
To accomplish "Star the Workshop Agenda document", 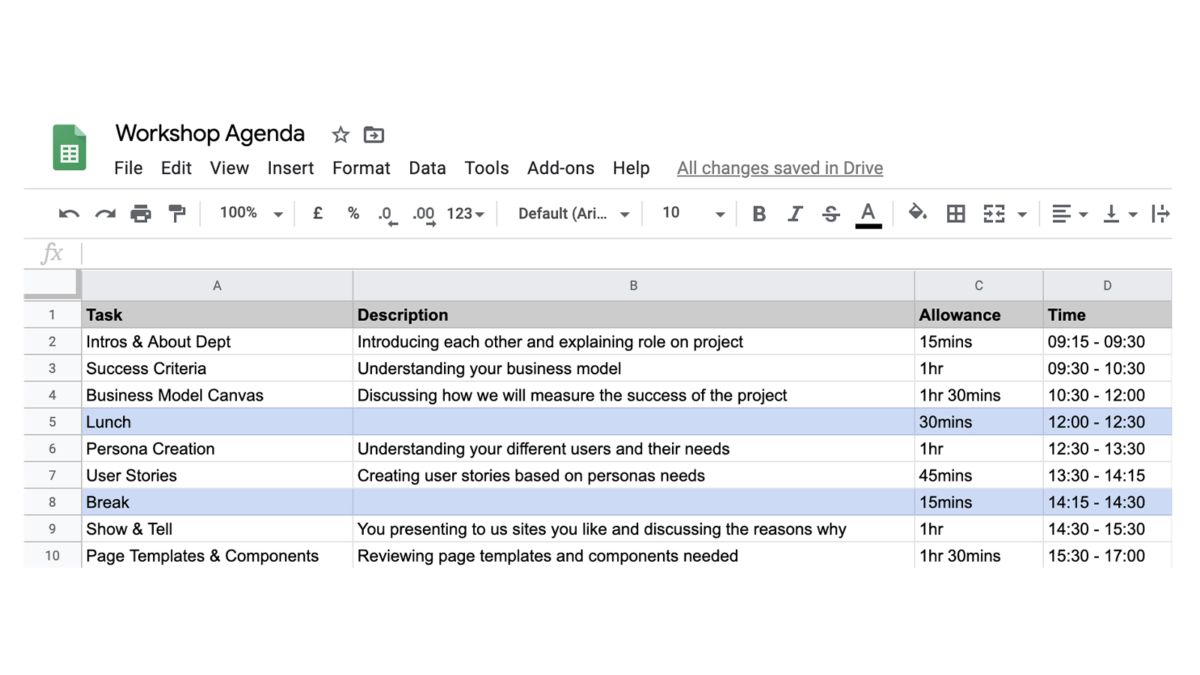I will [x=340, y=135].
